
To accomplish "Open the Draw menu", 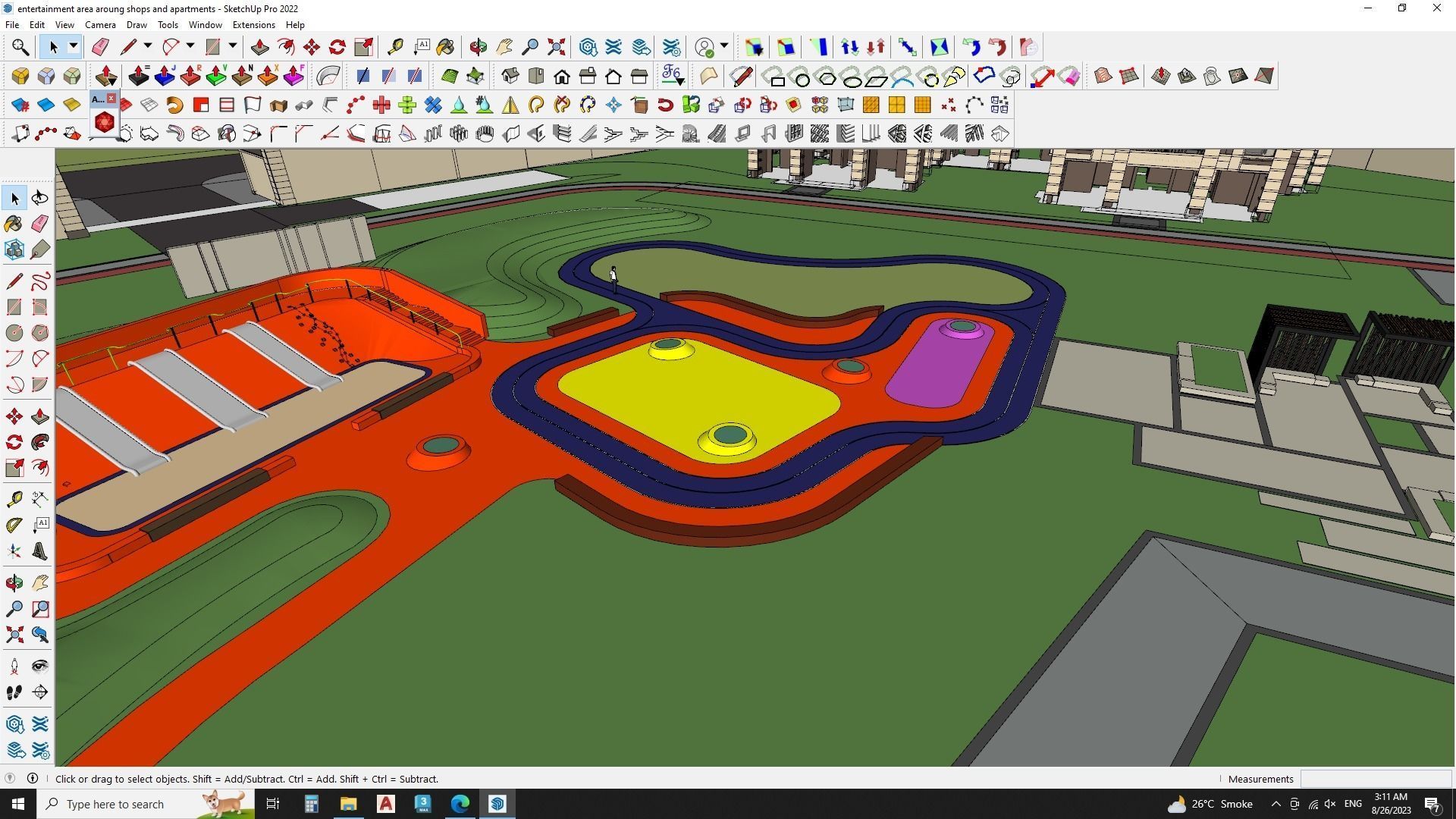I will pos(136,25).
